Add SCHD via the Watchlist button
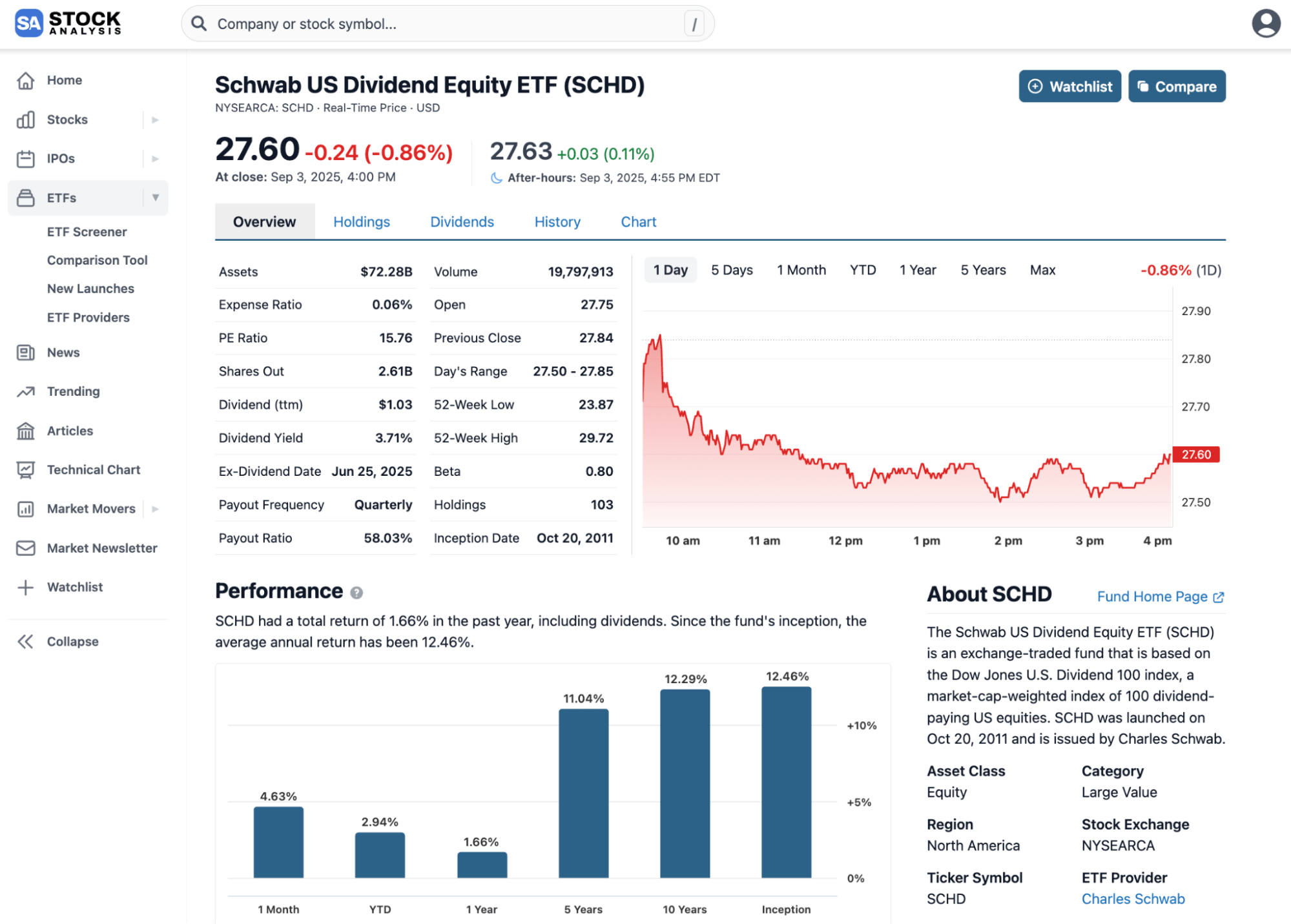Image resolution: width=1291 pixels, height=924 pixels. click(1069, 87)
